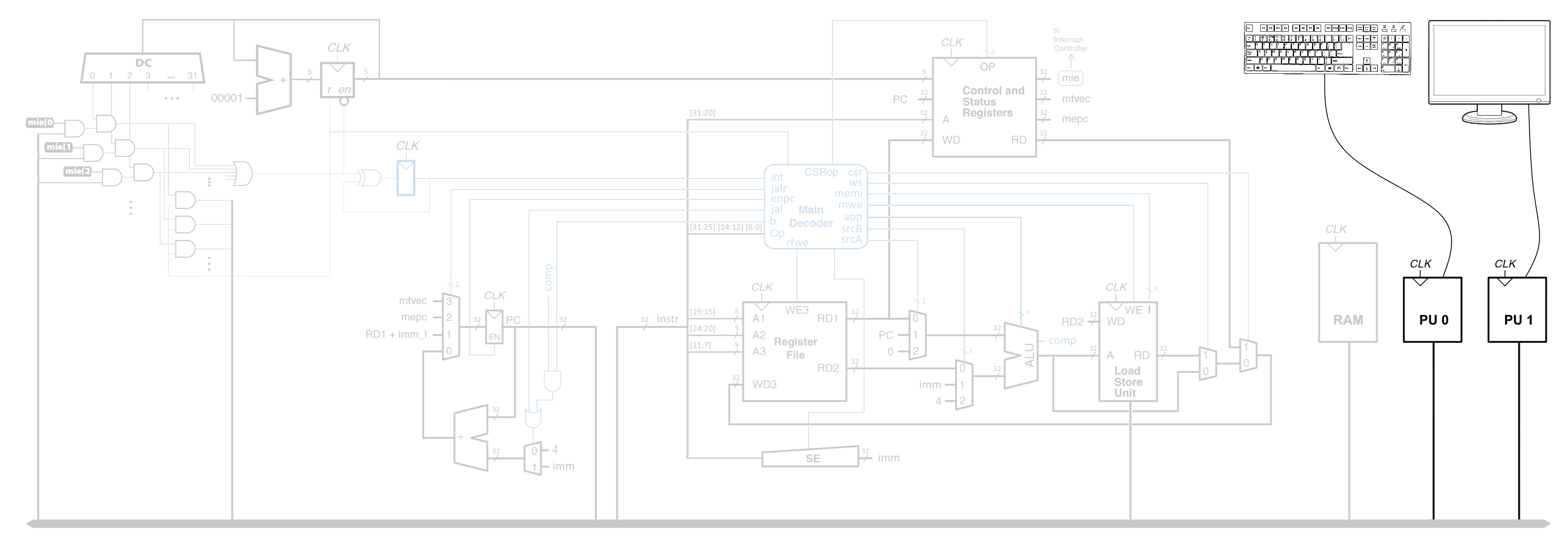Click the Control and Status Registers label
Viewport: 1568px width, 546px height.
point(993,102)
